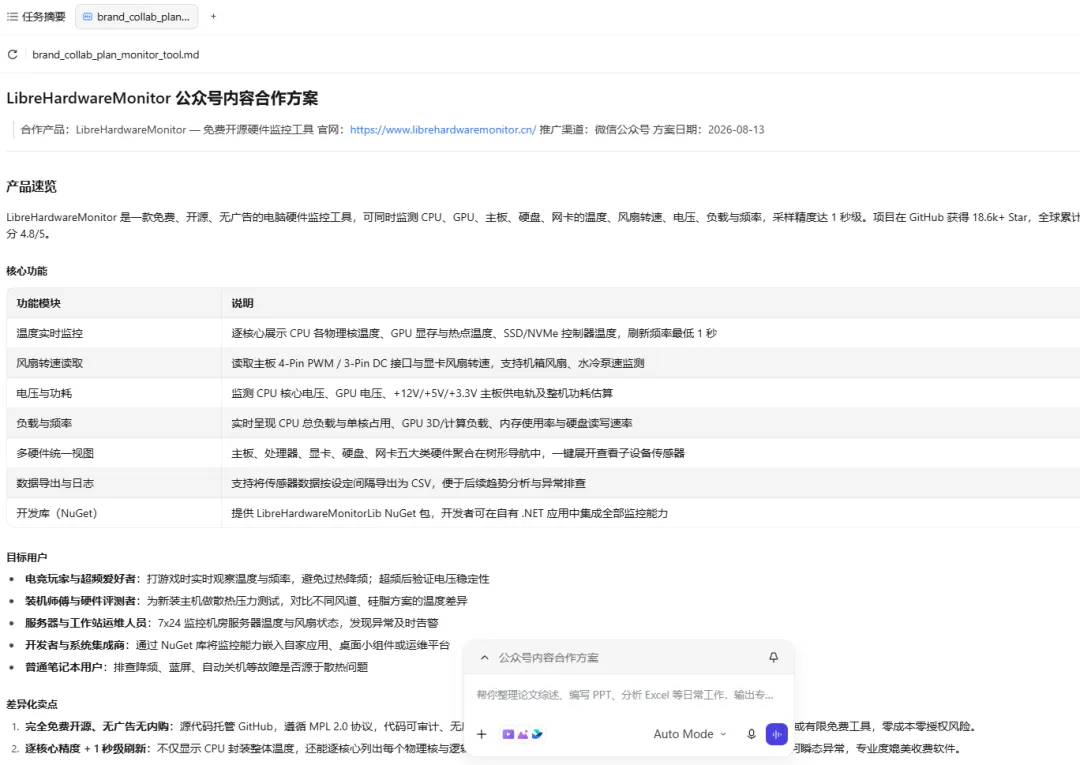Screen dimensions: 1080x765
Task: Click the bell notification icon in chat panel
Action: [x=773, y=658]
